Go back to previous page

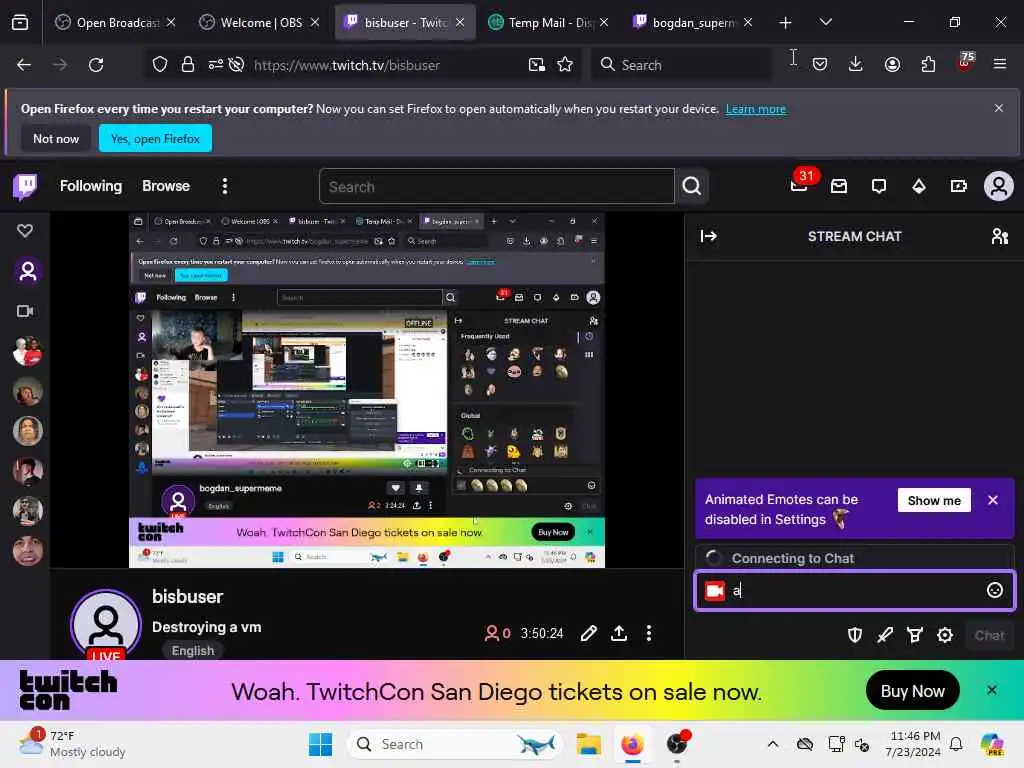24,65
